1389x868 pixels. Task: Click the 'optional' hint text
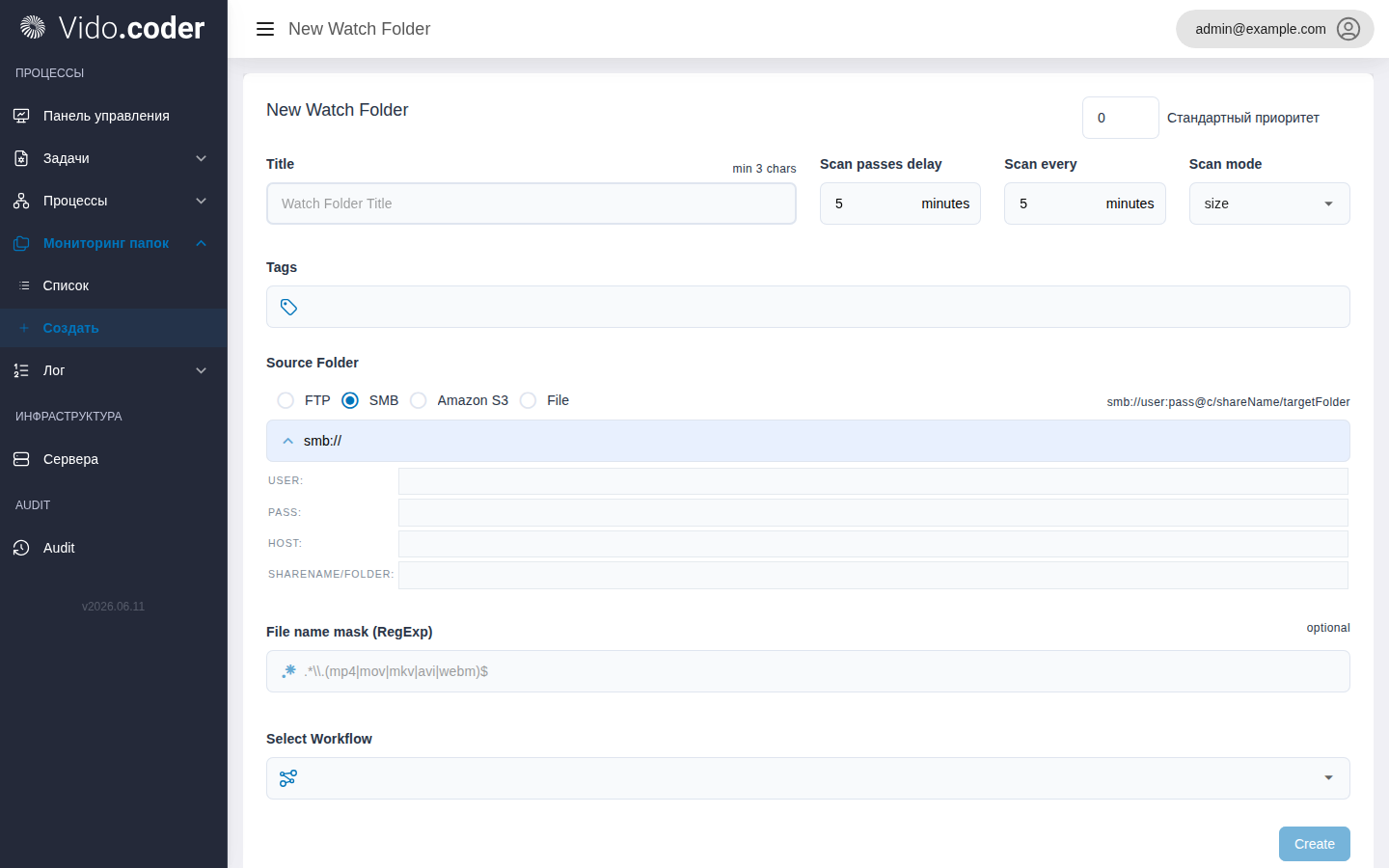(x=1328, y=628)
